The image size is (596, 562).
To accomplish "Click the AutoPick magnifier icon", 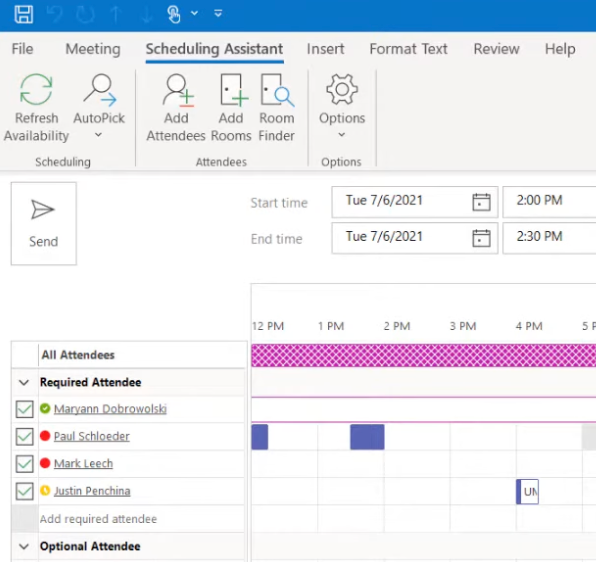I will click(x=100, y=90).
